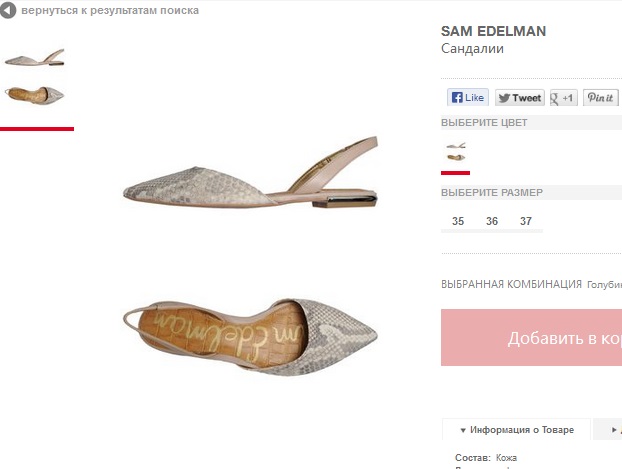The width and height of the screenshot is (622, 469).
Task: Click the Google +1 button
Action: pyautogui.click(x=564, y=98)
